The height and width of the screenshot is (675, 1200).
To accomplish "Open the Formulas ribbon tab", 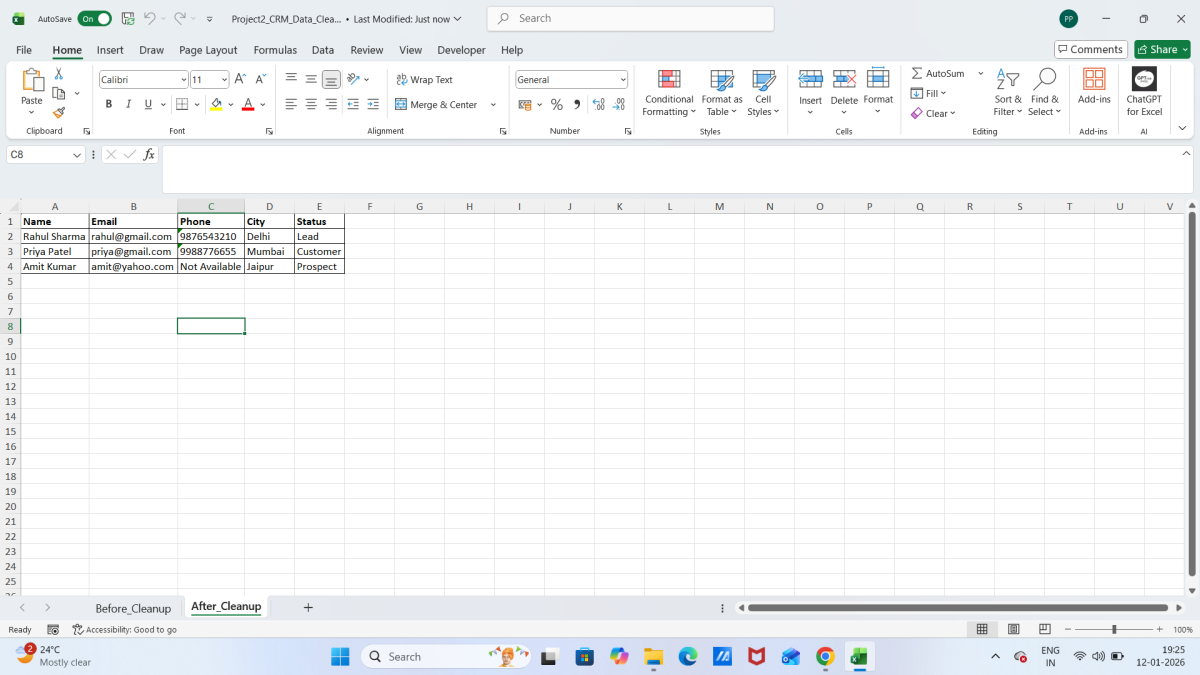I will point(275,50).
